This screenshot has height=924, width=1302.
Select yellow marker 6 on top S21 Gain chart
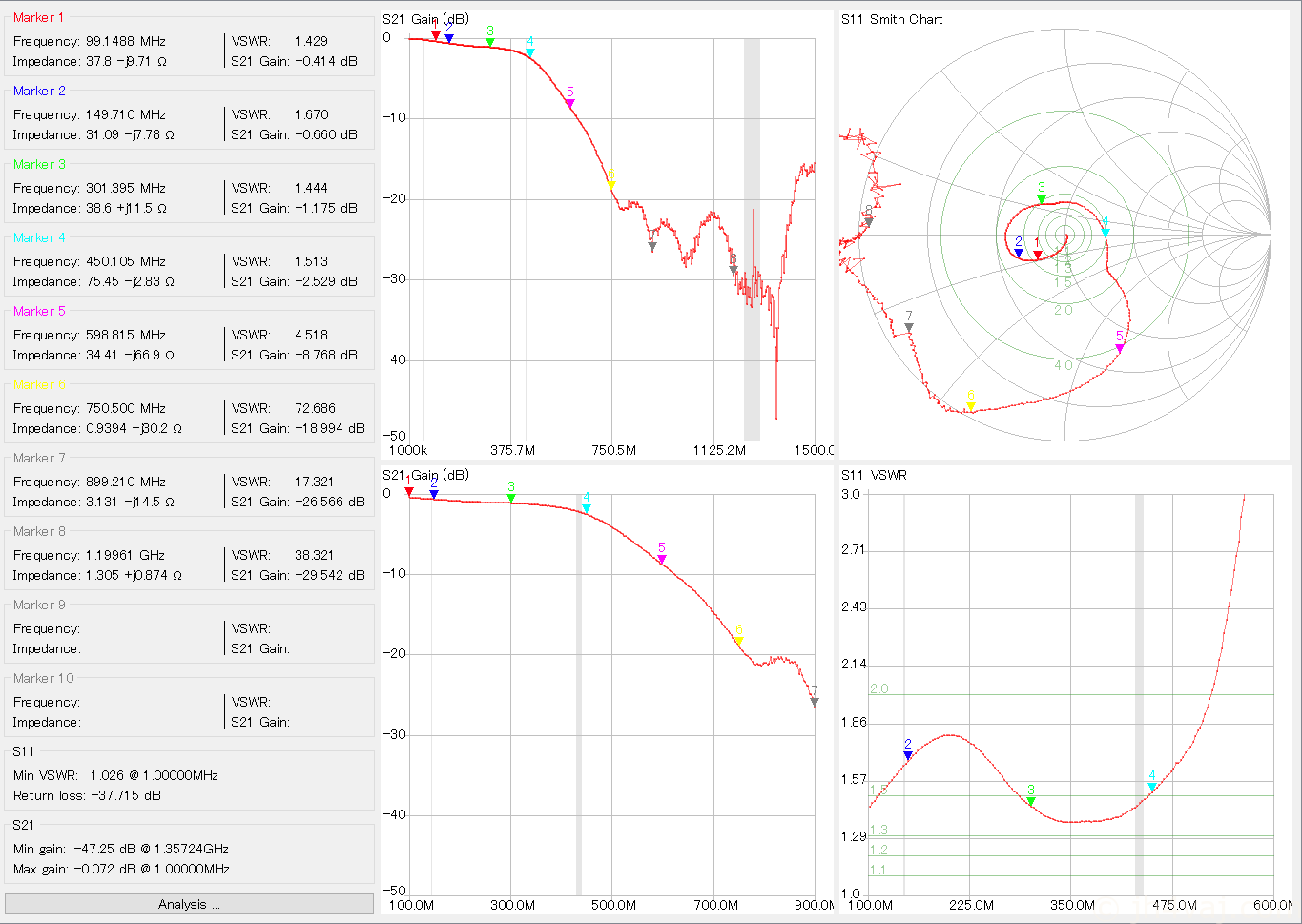pyautogui.click(x=611, y=185)
